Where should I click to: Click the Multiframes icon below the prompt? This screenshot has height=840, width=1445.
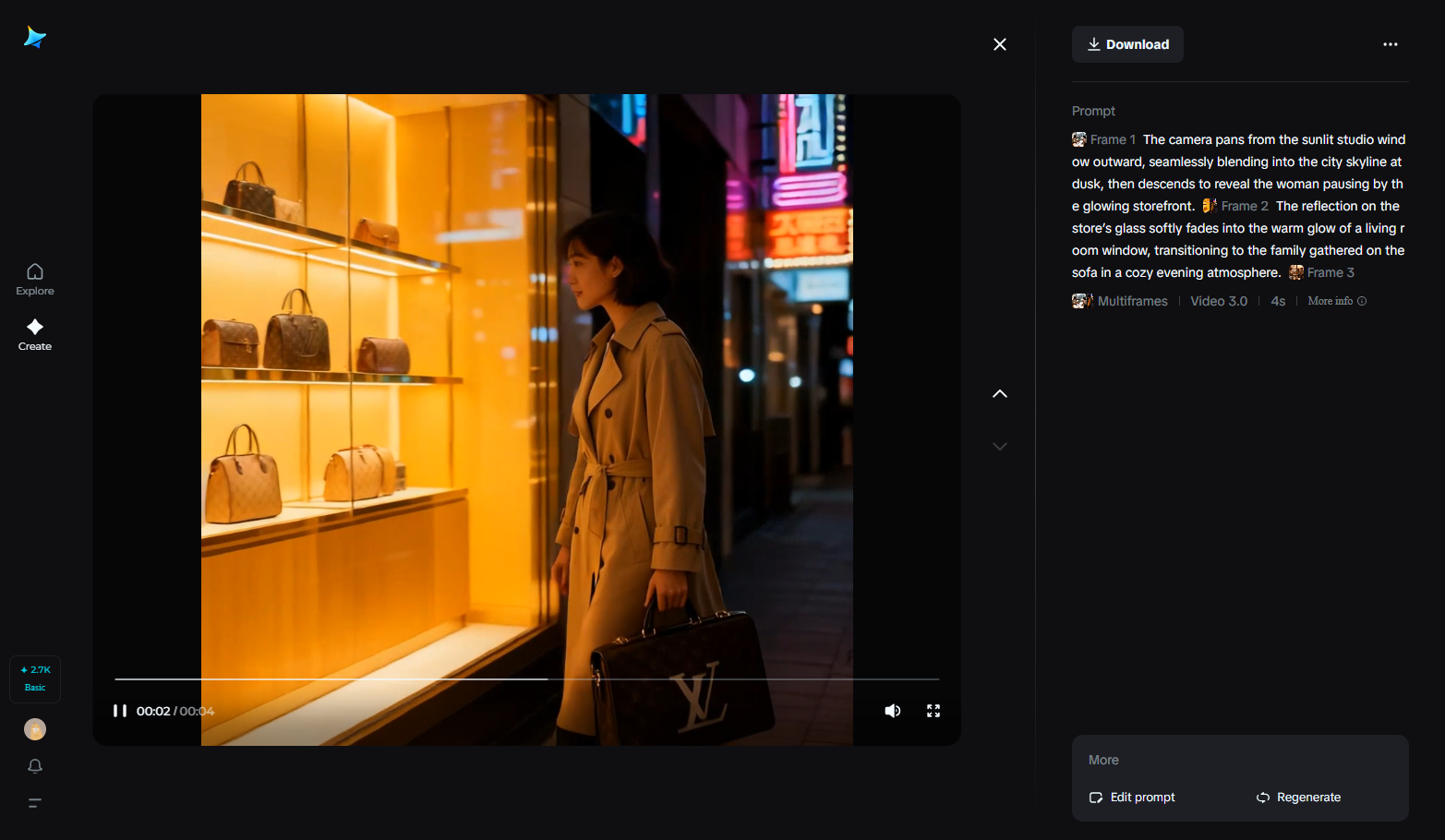1081,300
